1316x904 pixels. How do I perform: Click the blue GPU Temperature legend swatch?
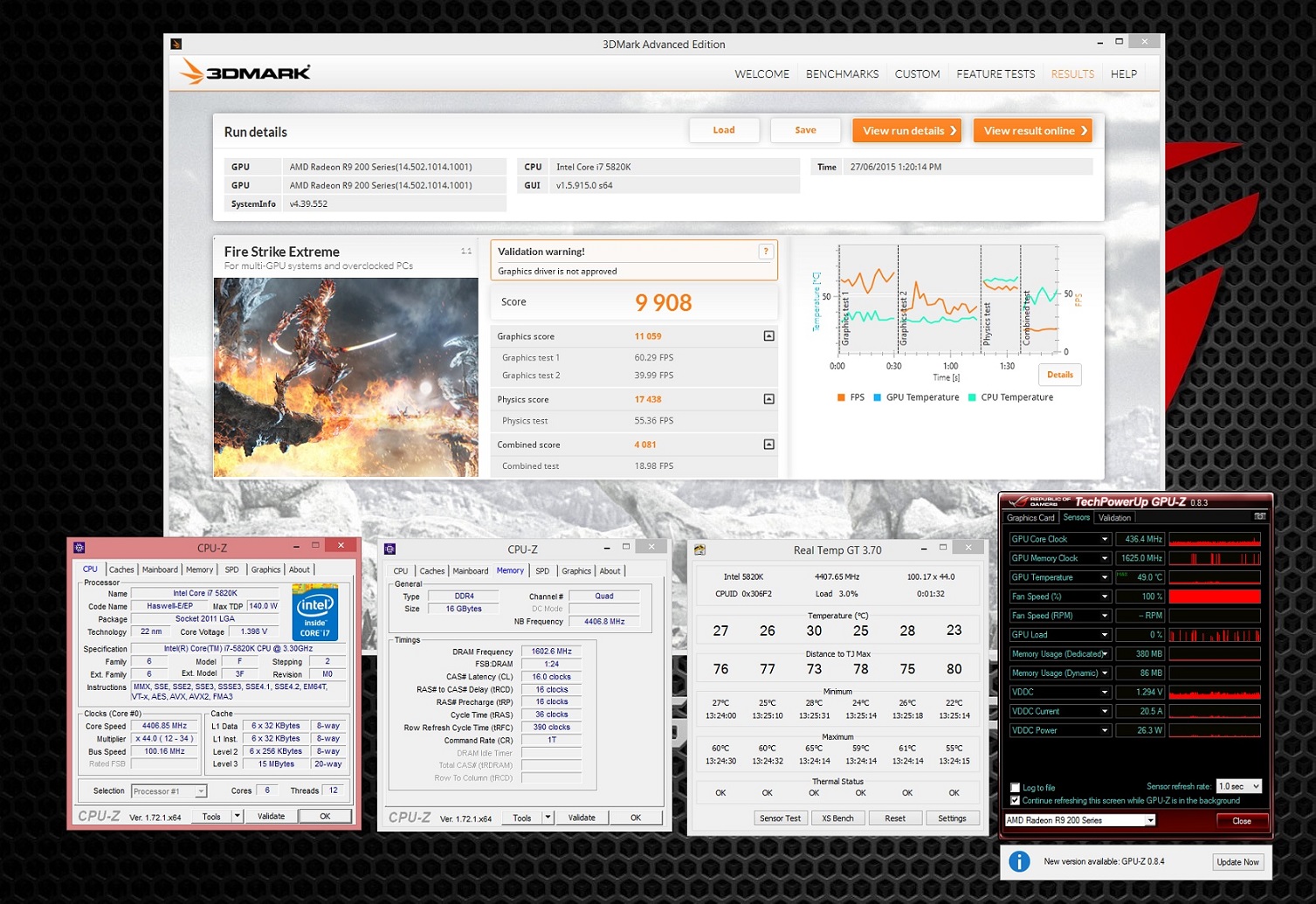(x=877, y=397)
